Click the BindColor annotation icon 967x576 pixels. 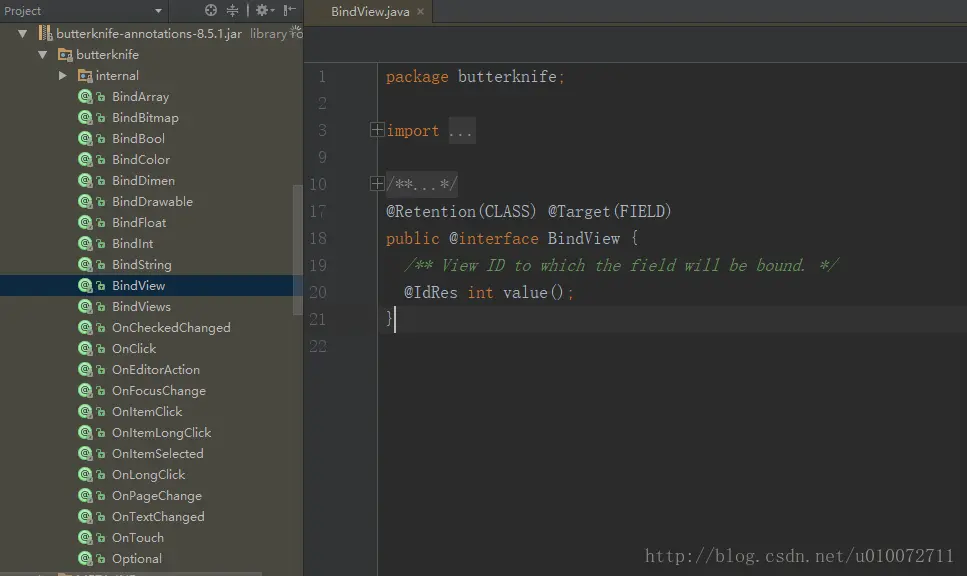coord(85,159)
